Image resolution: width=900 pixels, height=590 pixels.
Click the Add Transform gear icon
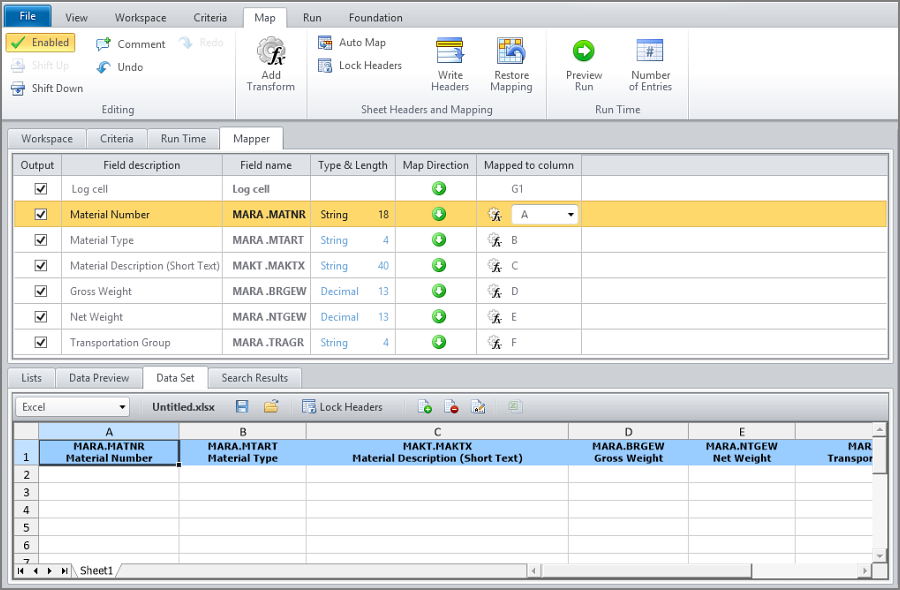271,52
